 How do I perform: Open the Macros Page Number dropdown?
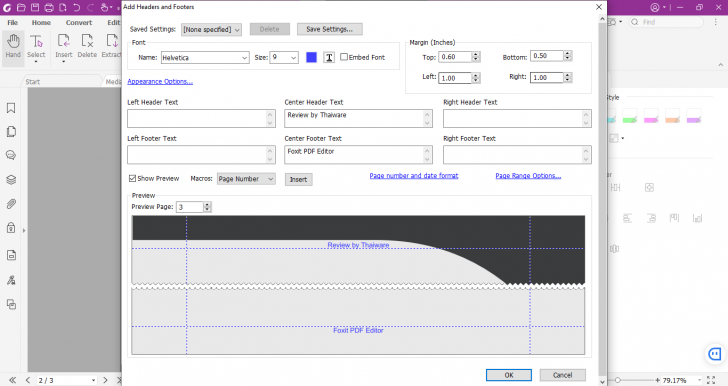coord(246,179)
